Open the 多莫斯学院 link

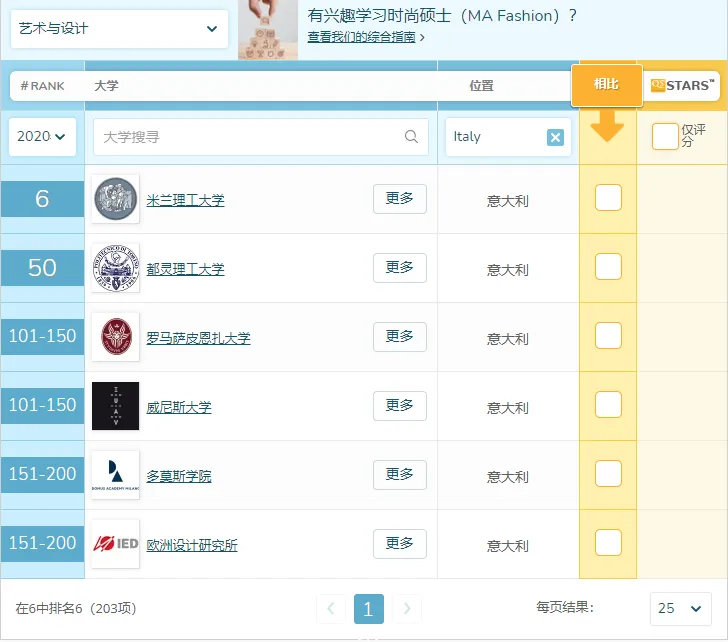point(179,476)
